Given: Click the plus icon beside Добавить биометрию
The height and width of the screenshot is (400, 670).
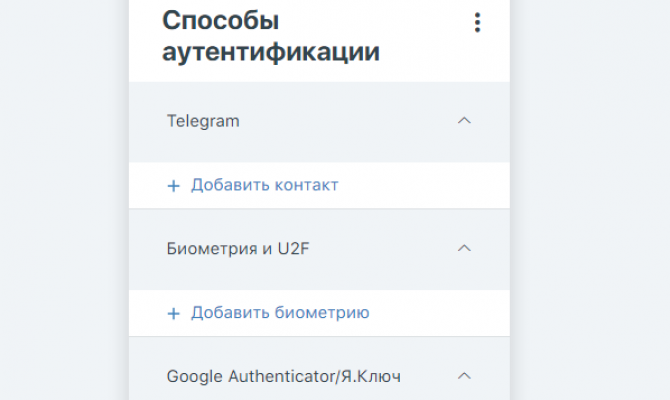Looking at the screenshot, I should (173, 314).
